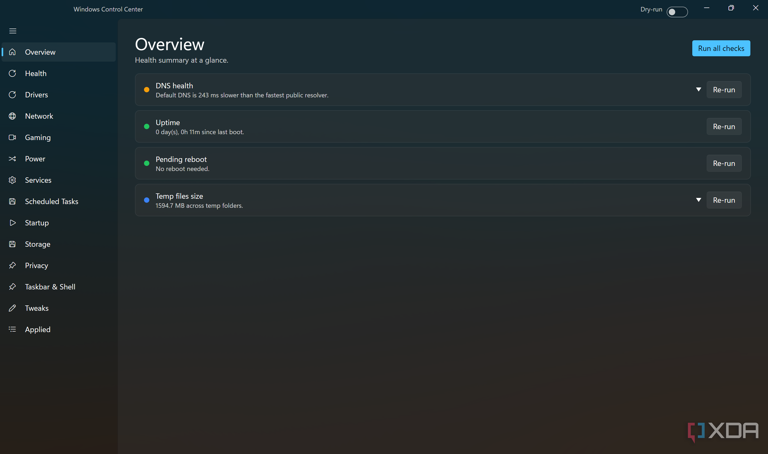Image resolution: width=768 pixels, height=454 pixels.
Task: Switch to the Network section label
Action: click(x=39, y=116)
